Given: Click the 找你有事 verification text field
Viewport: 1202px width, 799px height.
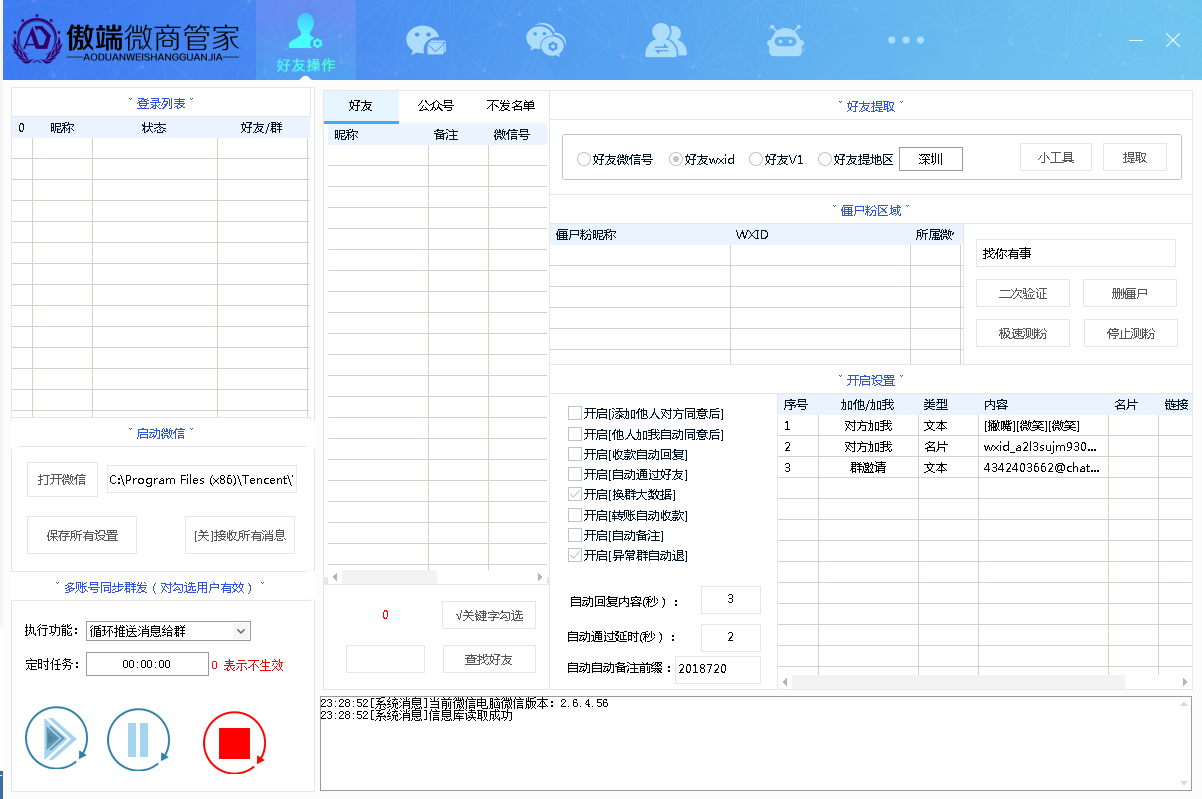Looking at the screenshot, I should 1076,254.
